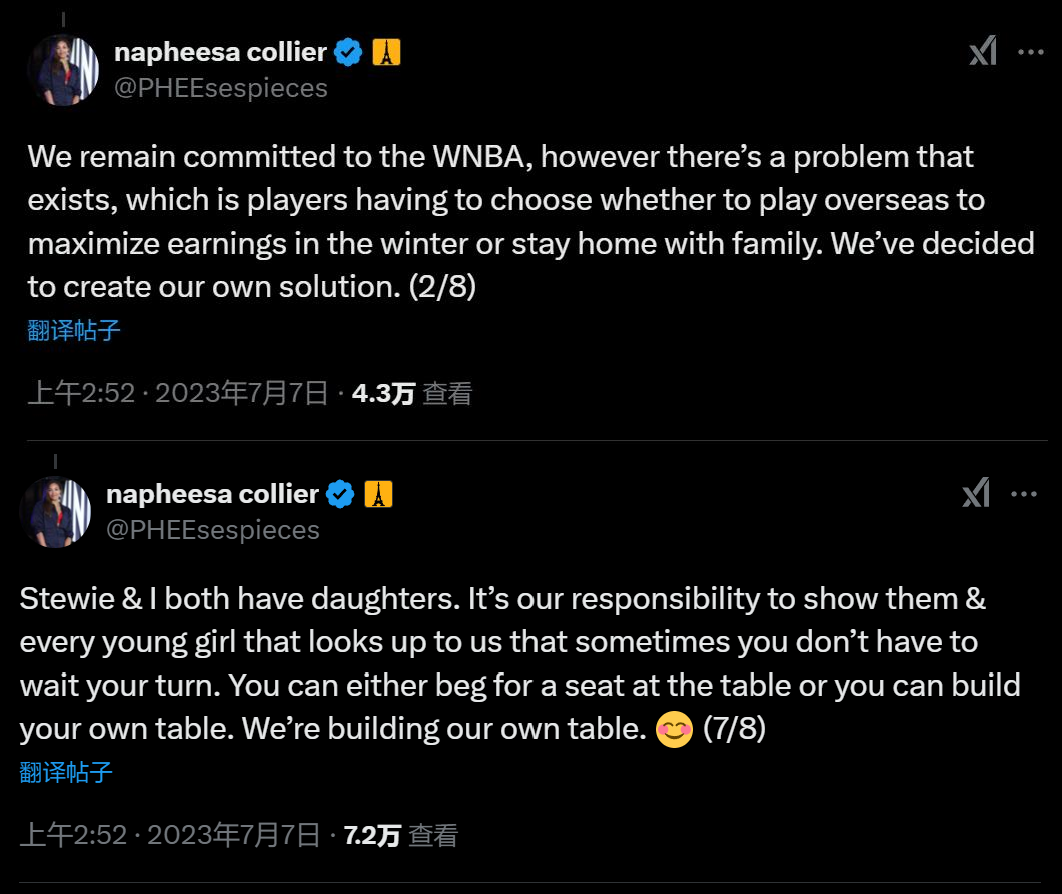Click the "4.3万 查看" view count

coord(412,393)
